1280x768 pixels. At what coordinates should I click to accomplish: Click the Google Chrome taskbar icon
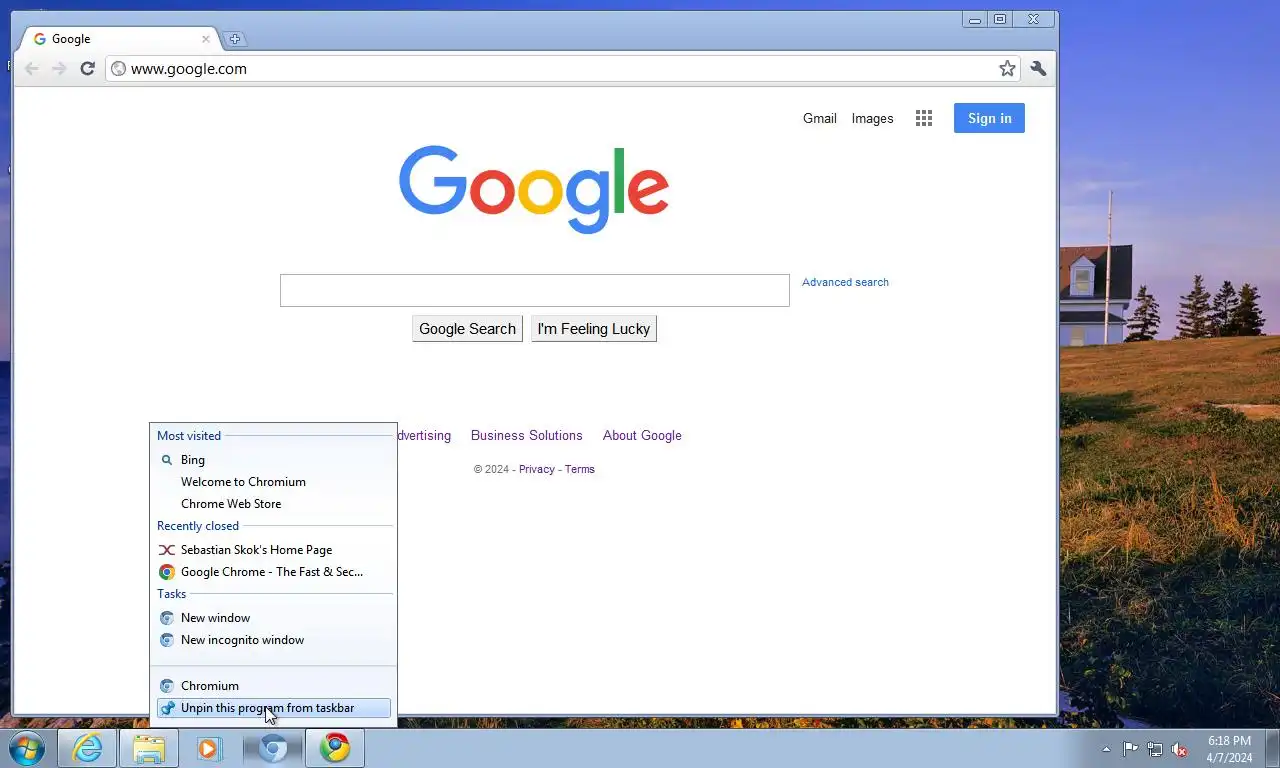335,748
